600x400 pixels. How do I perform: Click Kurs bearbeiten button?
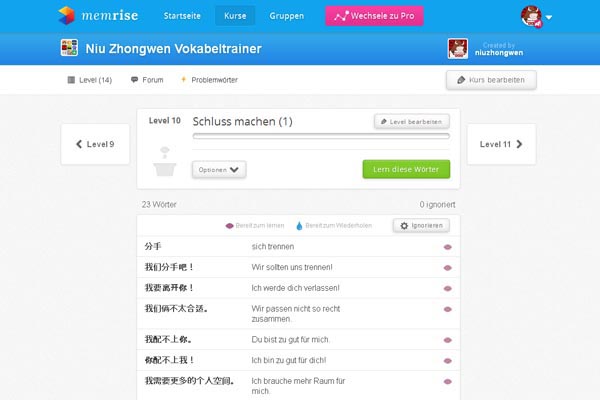(491, 80)
